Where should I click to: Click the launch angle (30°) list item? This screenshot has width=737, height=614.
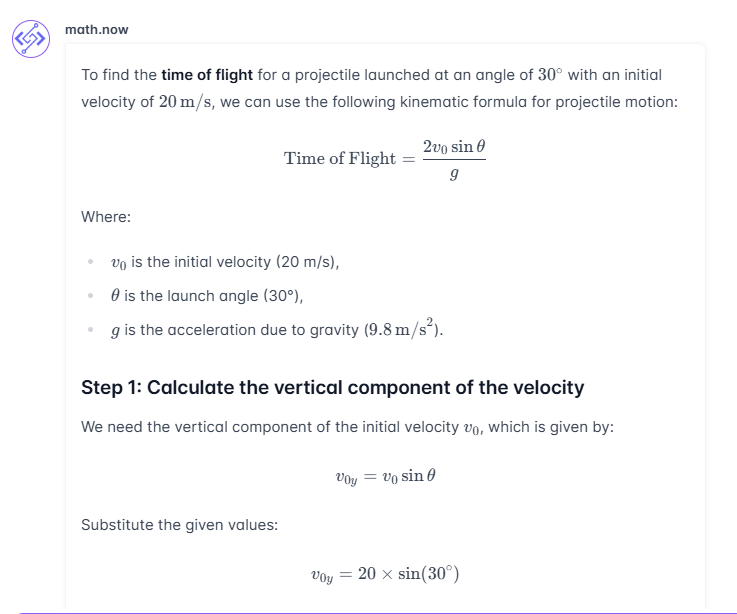point(207,296)
